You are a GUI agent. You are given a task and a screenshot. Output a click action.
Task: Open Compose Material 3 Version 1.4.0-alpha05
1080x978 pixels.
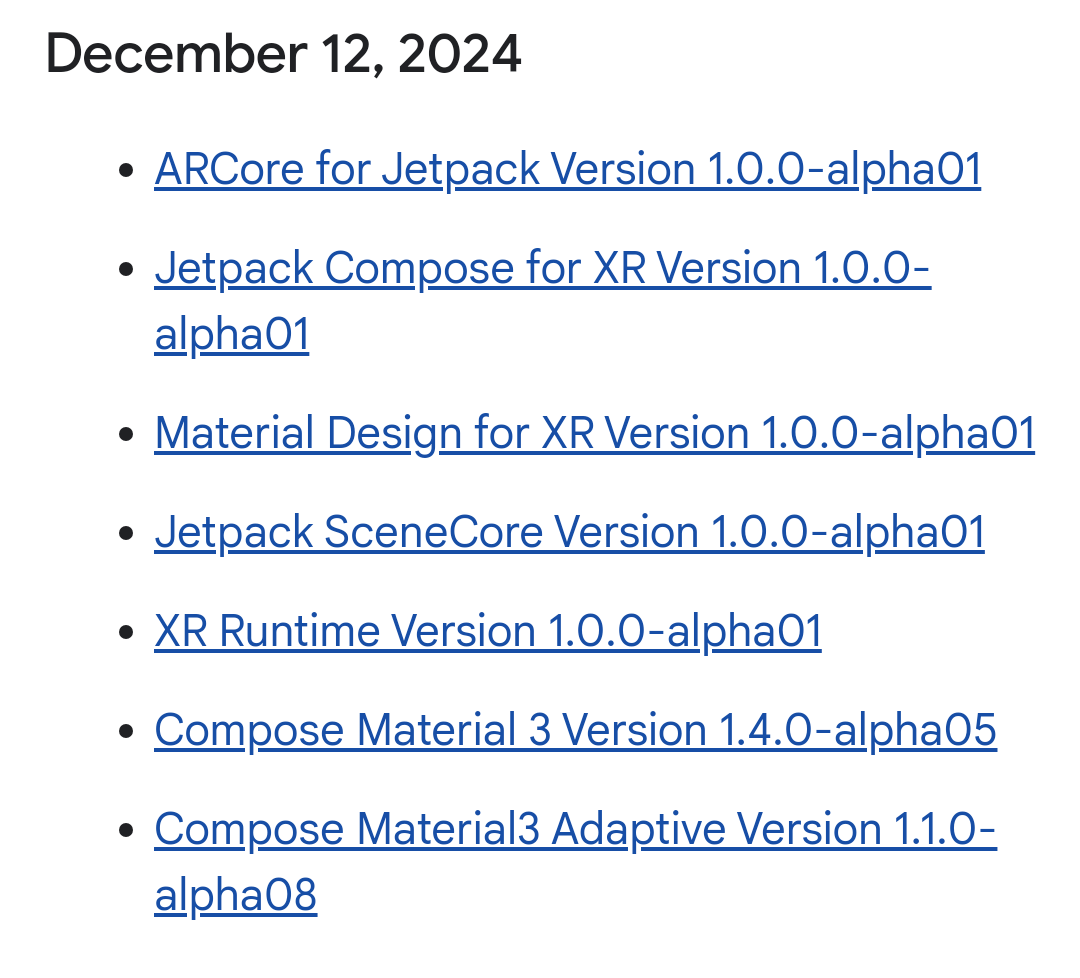coord(575,730)
